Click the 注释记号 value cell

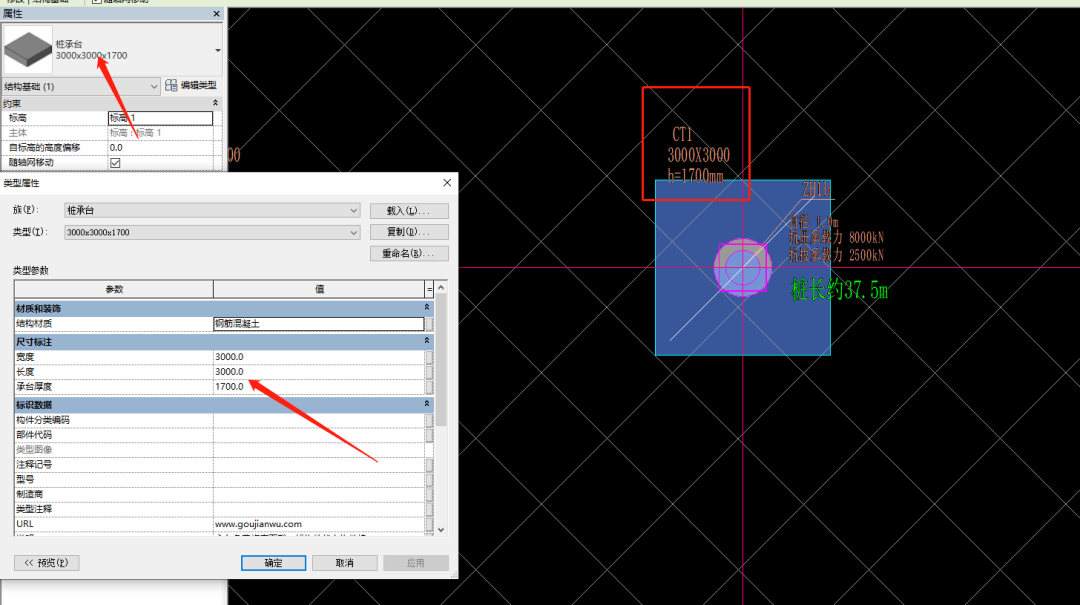click(319, 464)
